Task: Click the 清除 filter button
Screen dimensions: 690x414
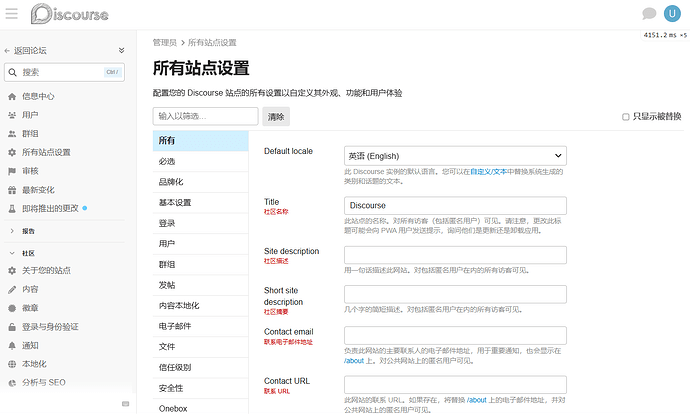Action: (276, 117)
